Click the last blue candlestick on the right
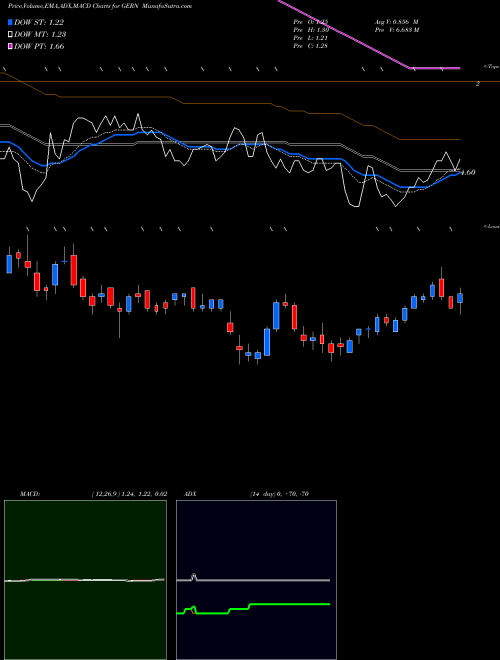500x660 pixels. pos(460,298)
